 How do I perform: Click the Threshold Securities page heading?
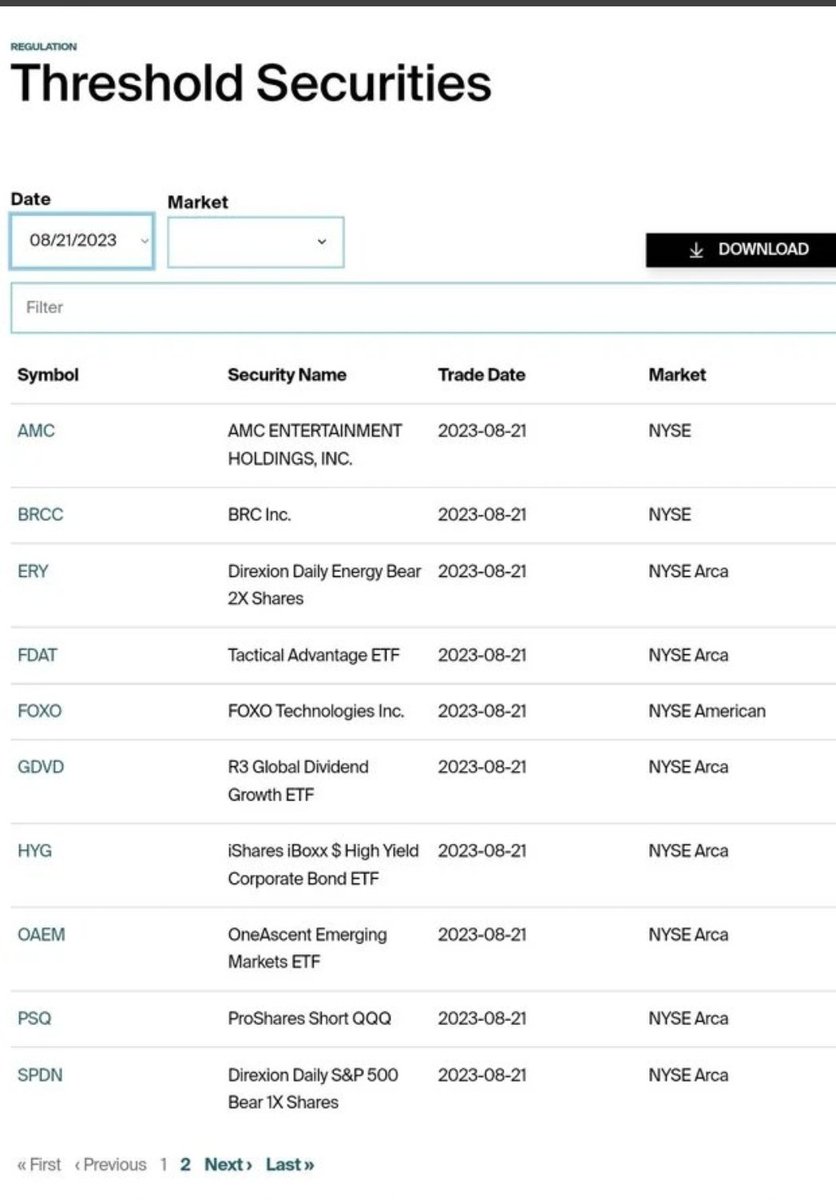(x=251, y=85)
